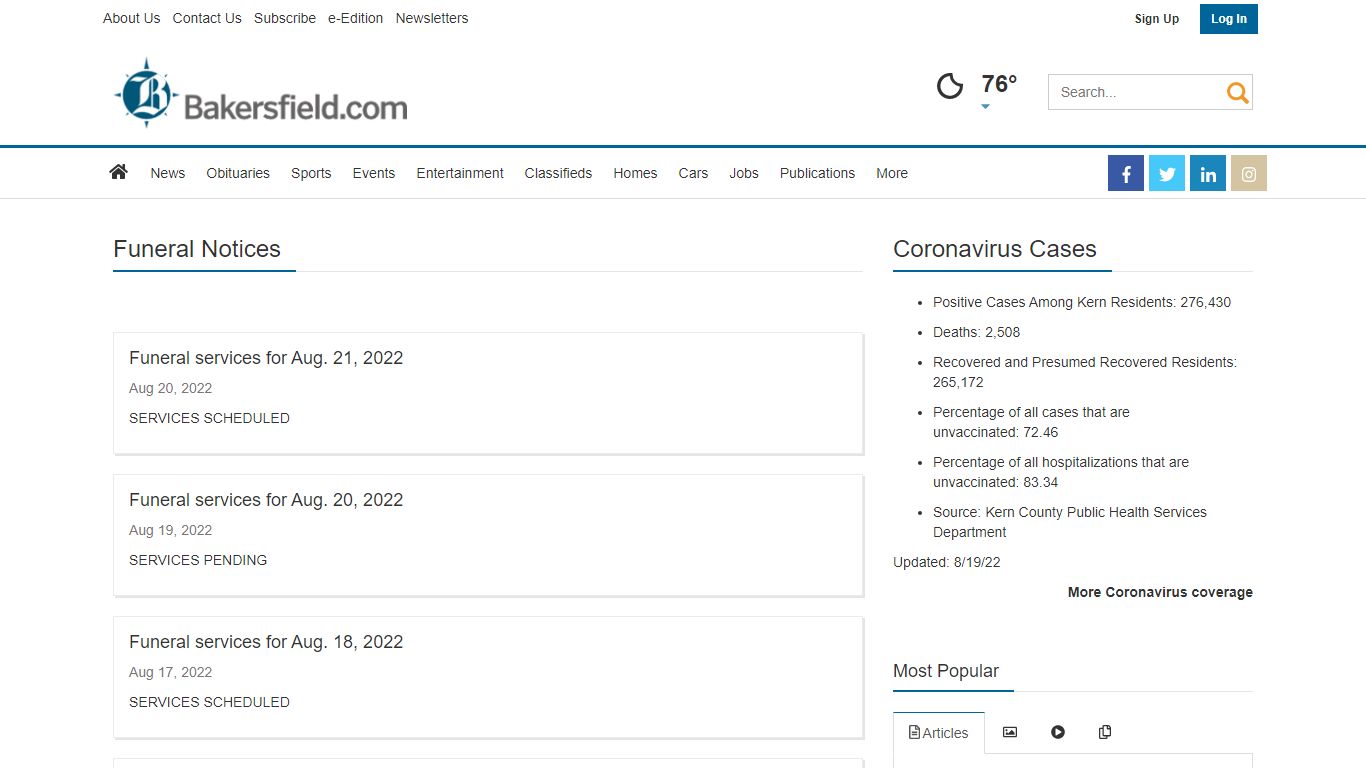This screenshot has height=768, width=1366.
Task: Click the Contact Us link
Action: 207,18
